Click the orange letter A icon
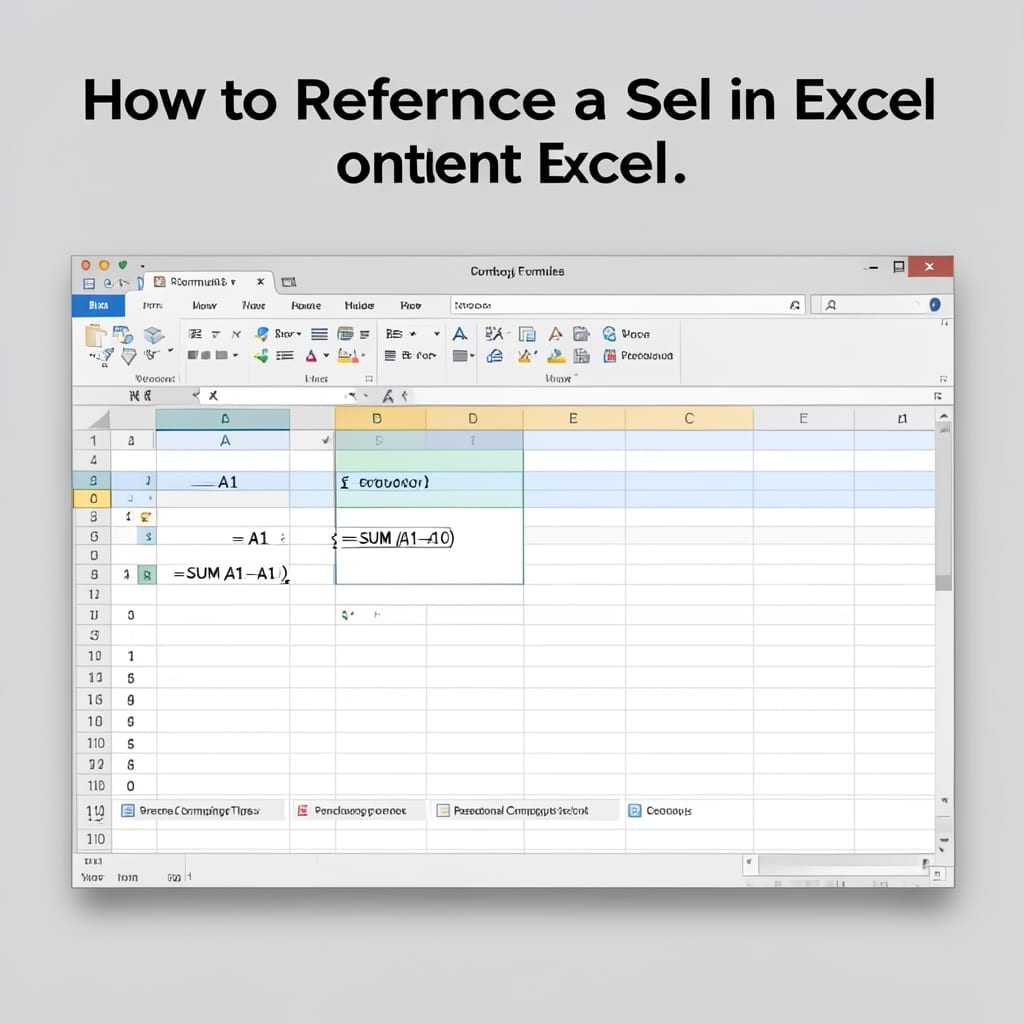The height and width of the screenshot is (1024, 1024). (x=555, y=334)
